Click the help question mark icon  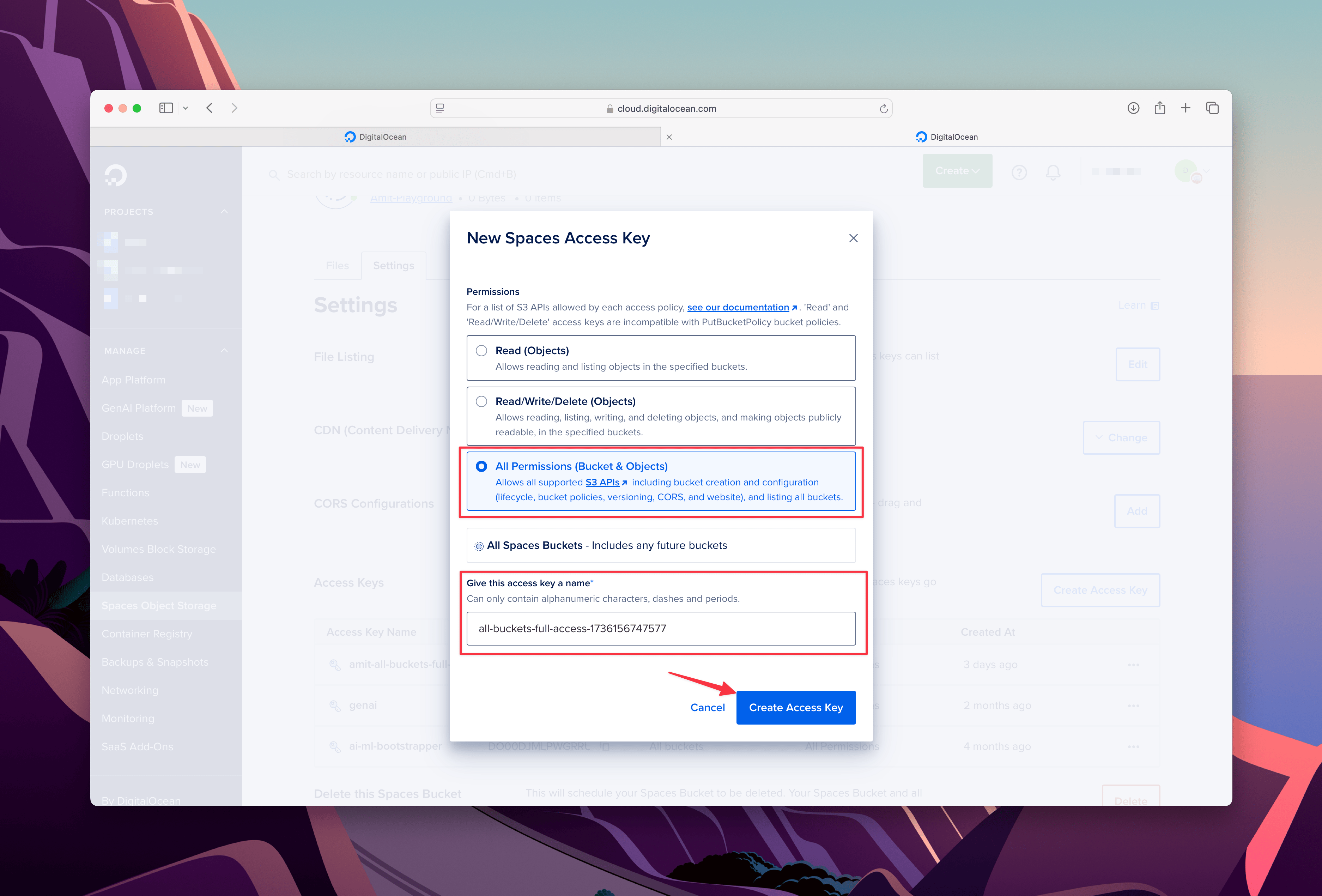pyautogui.click(x=1019, y=172)
